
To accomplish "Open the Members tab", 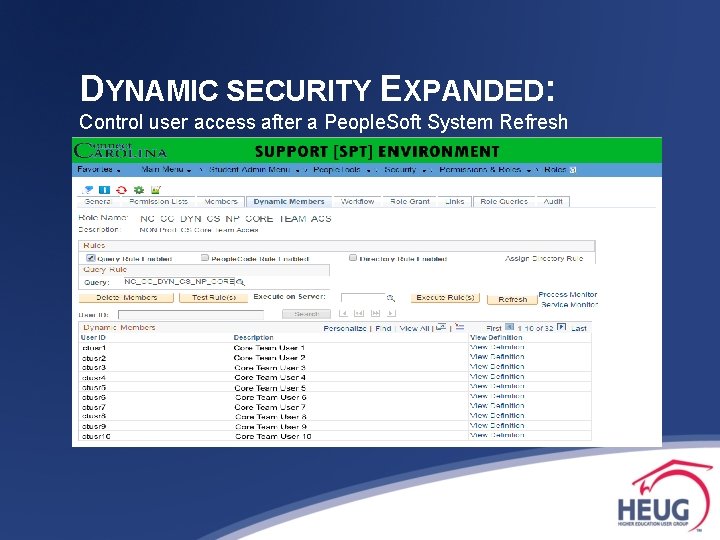I will click(221, 202).
